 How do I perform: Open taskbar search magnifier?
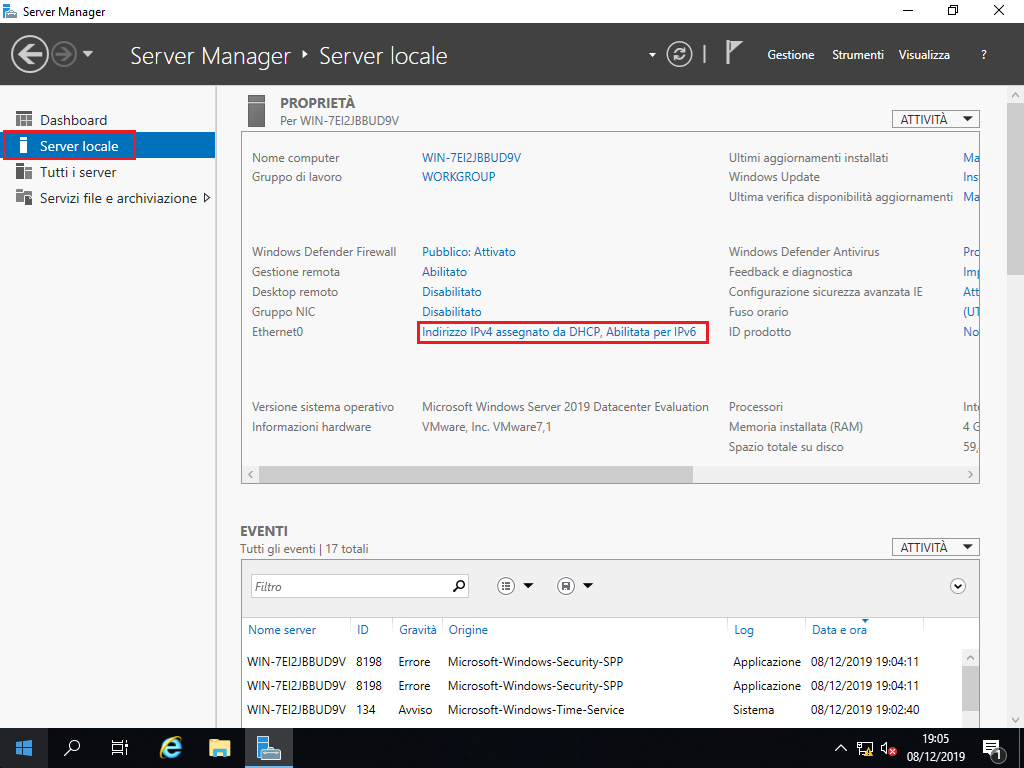tap(72, 748)
